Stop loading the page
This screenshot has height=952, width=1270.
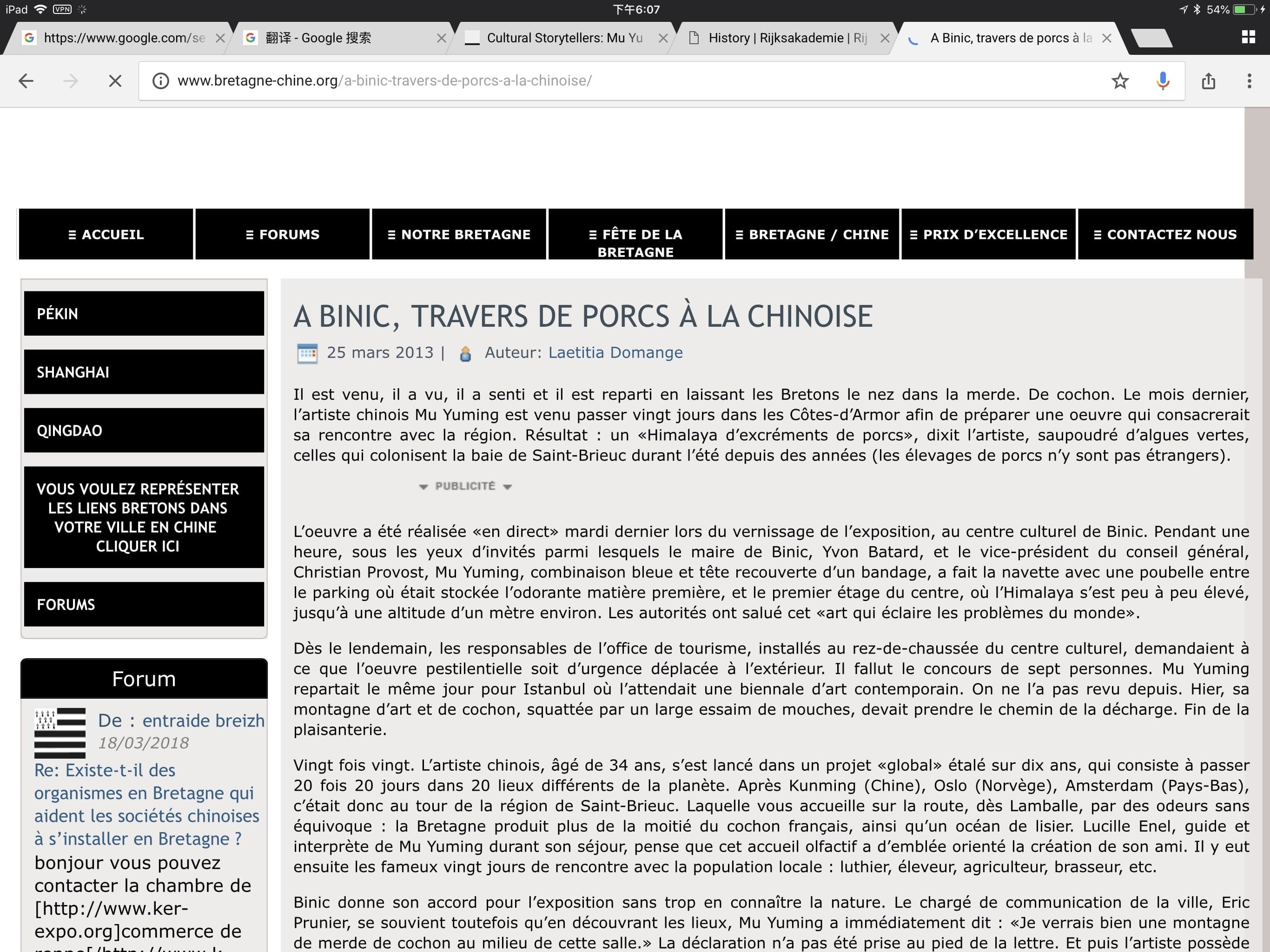115,81
